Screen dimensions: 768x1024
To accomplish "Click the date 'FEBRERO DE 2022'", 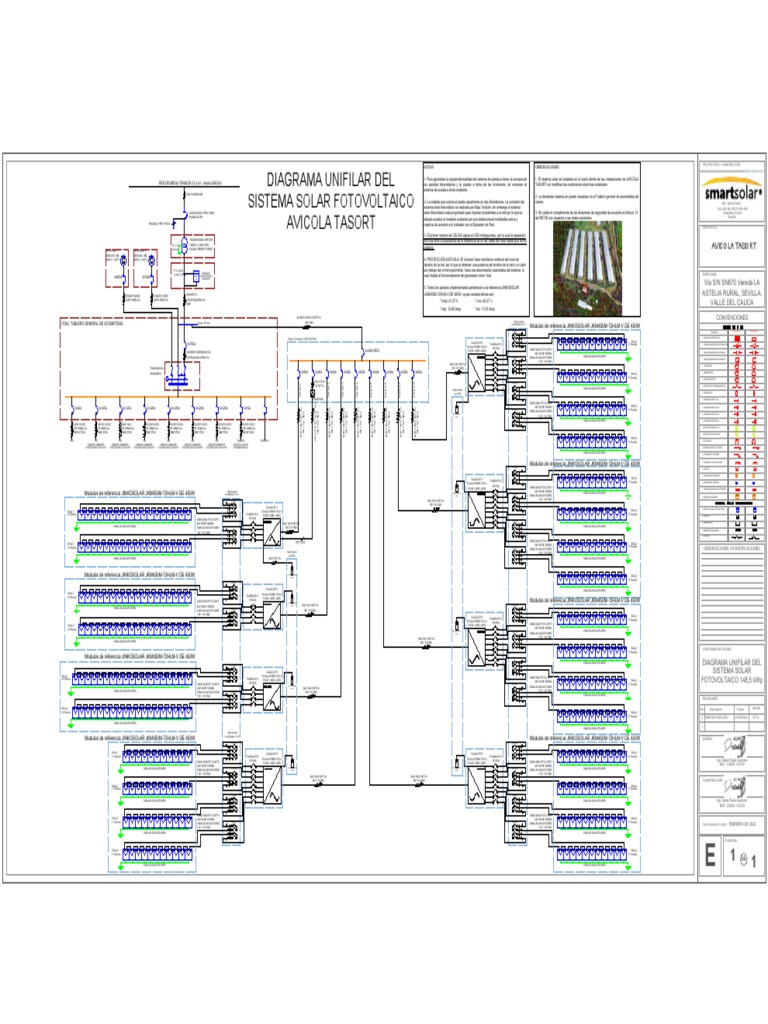I will click(x=743, y=824).
